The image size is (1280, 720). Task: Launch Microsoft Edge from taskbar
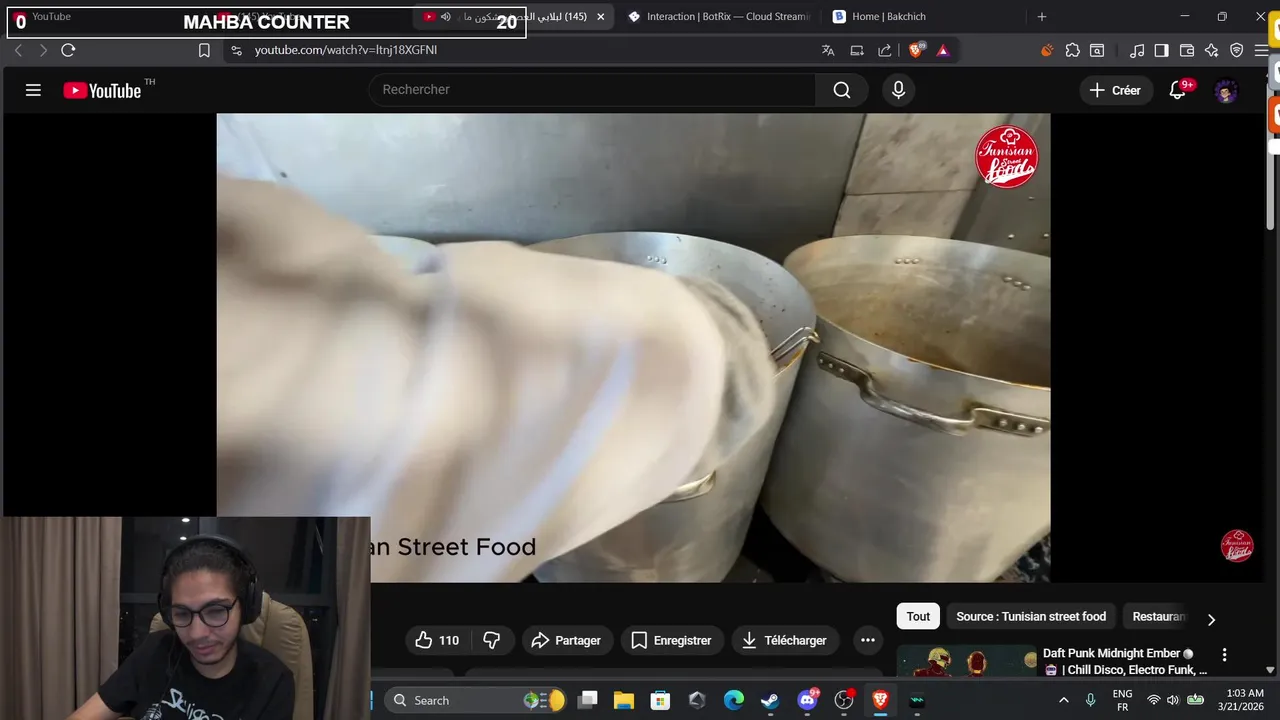[734, 700]
